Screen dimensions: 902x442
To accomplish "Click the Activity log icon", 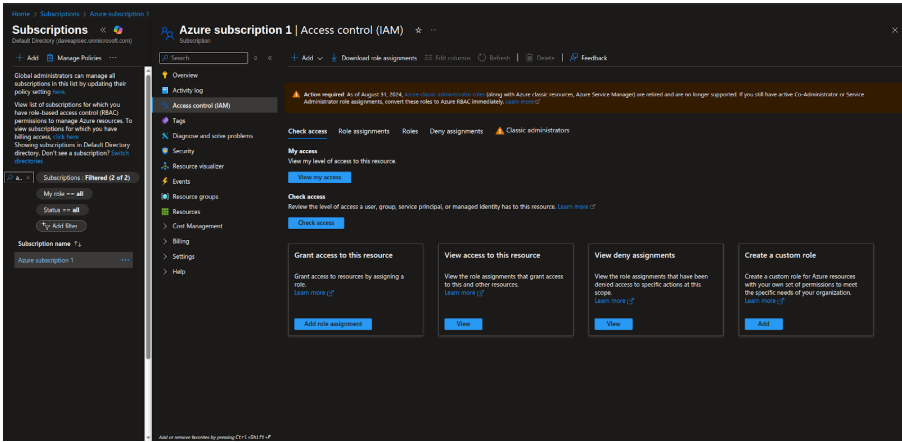I will [x=165, y=90].
